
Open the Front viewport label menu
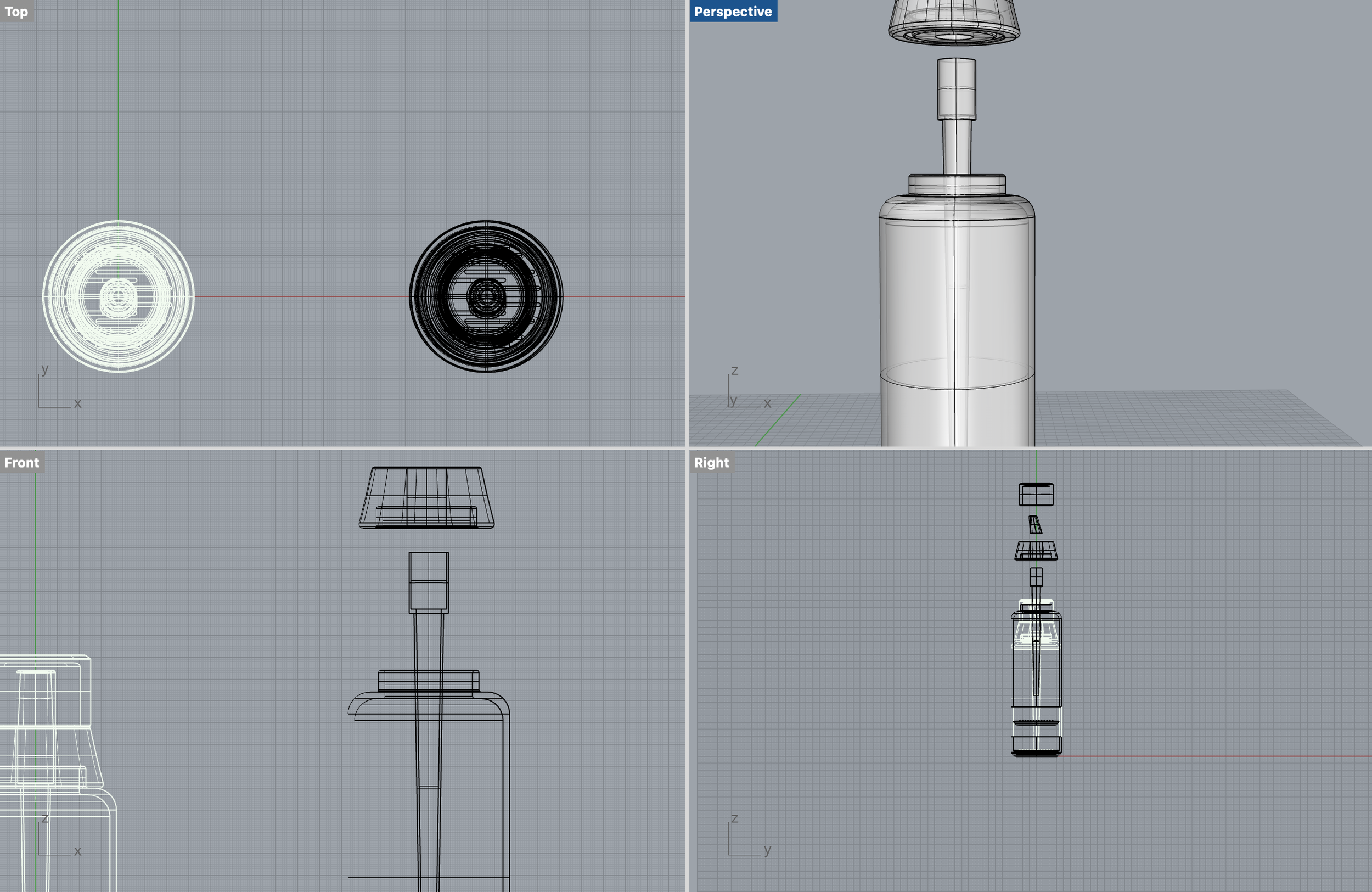pyautogui.click(x=22, y=462)
